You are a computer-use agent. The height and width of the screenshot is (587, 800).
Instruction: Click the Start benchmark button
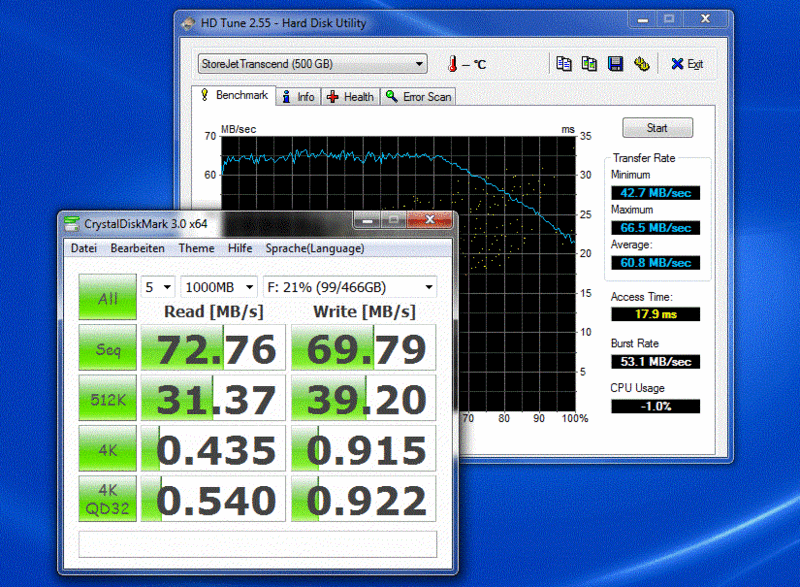coord(657,128)
